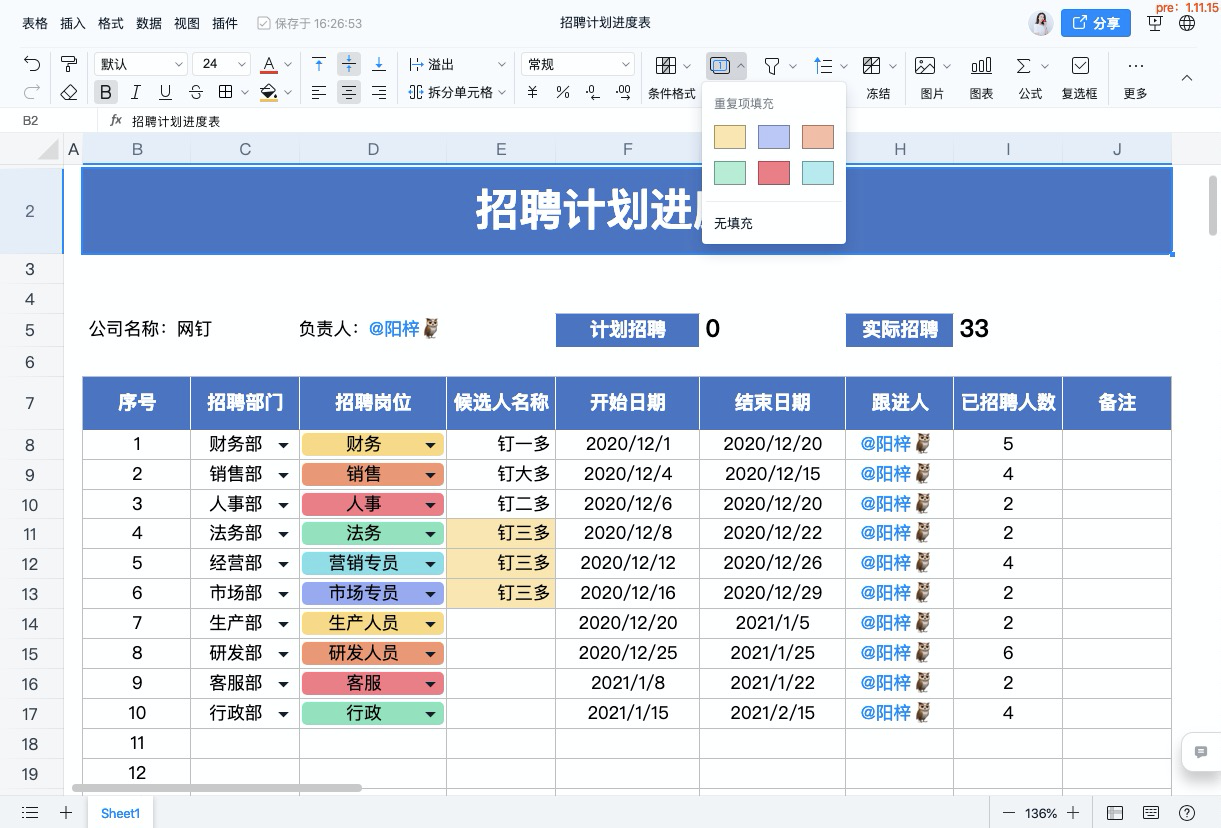Toggle bold formatting off
Screen dimensions: 1221x828
[105, 91]
